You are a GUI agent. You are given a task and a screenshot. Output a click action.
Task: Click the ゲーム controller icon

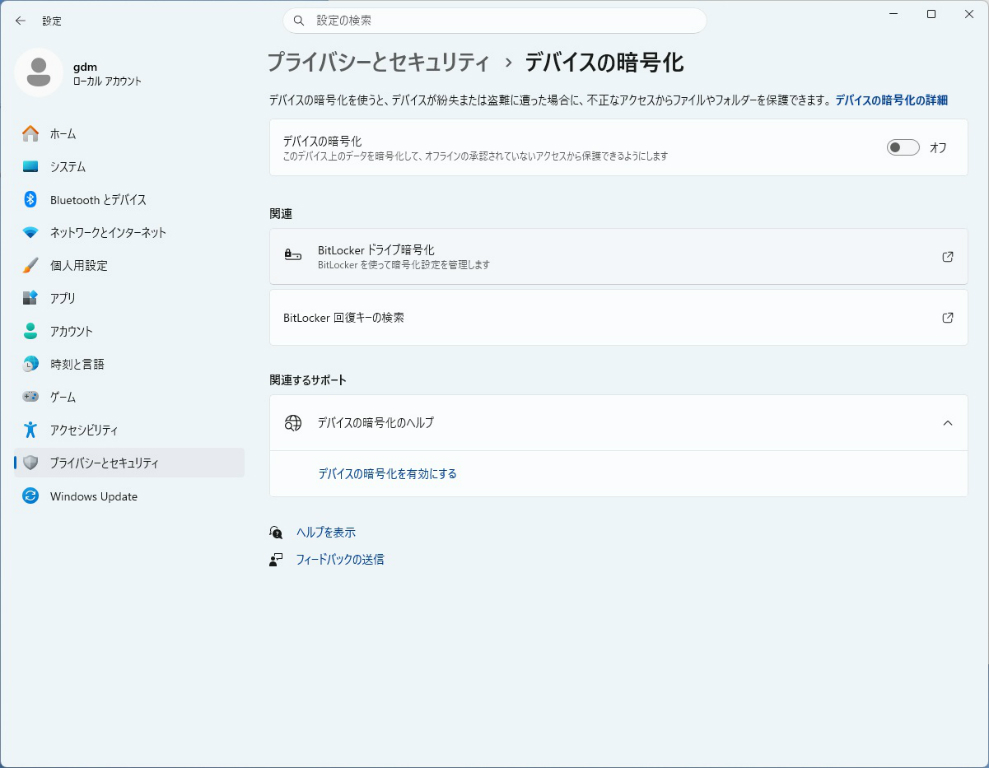(x=30, y=397)
